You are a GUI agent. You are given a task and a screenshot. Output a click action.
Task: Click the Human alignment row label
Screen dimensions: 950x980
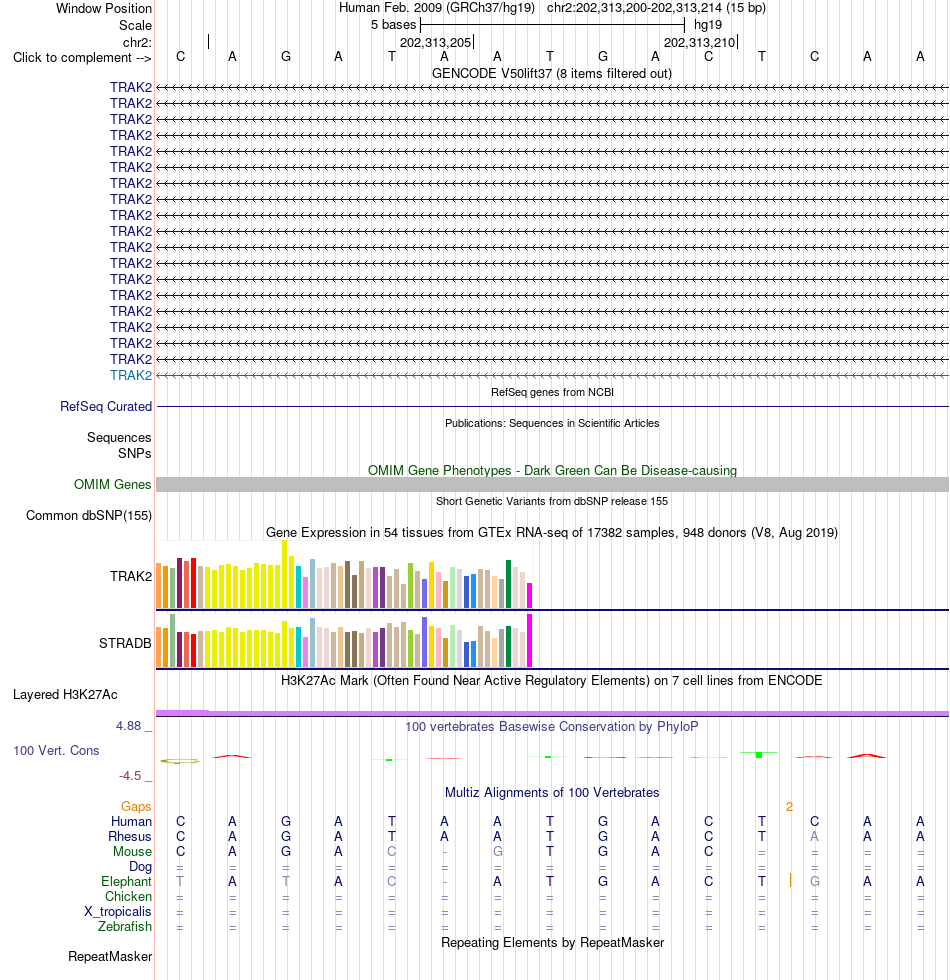[x=131, y=821]
